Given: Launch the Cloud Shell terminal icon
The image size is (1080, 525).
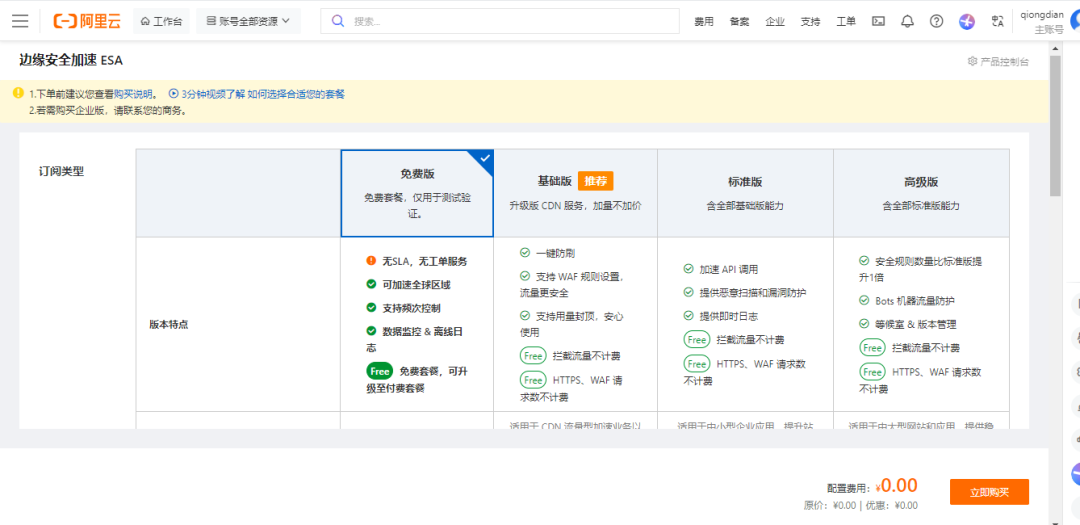Looking at the screenshot, I should tap(878, 21).
